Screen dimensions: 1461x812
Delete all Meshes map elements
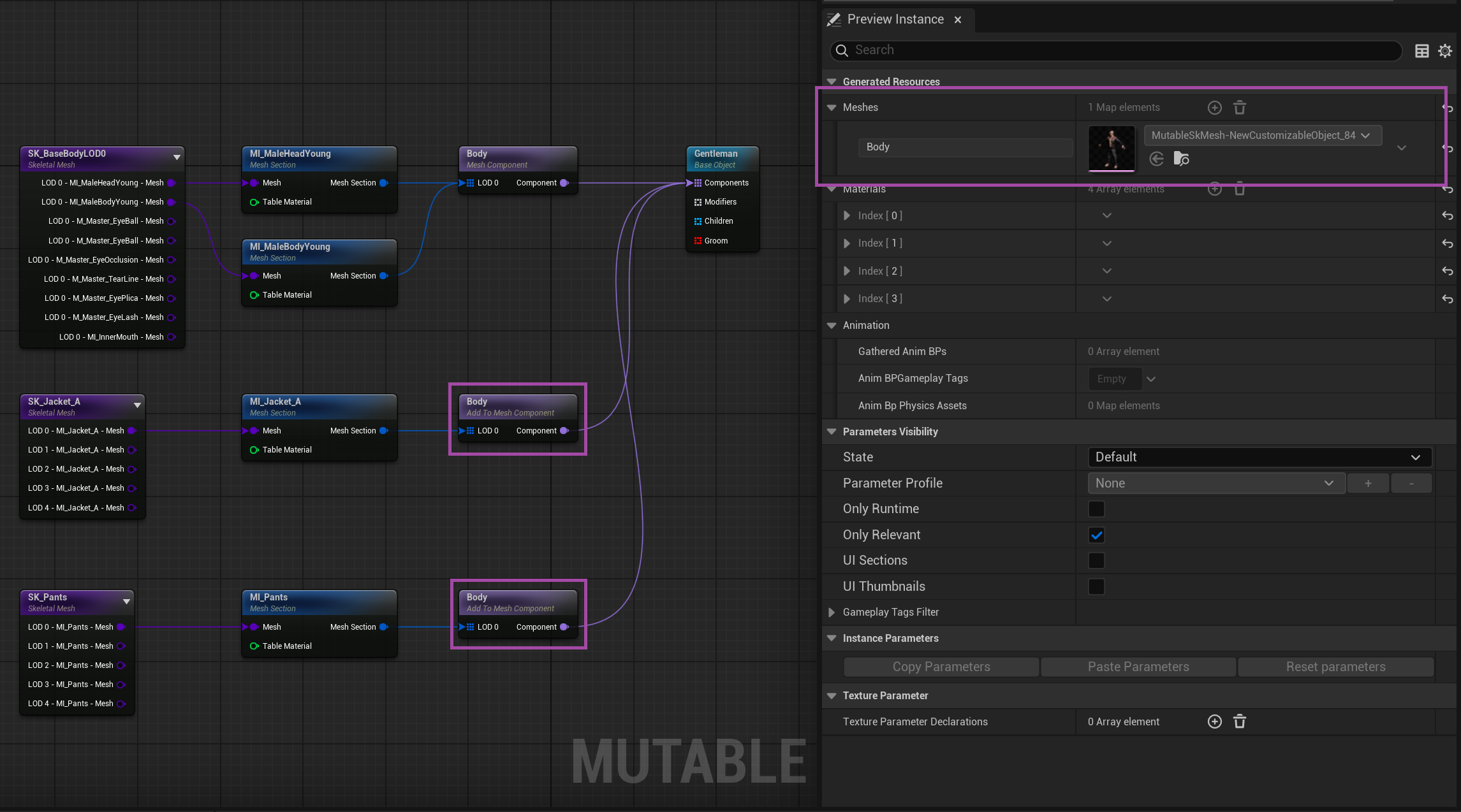[x=1240, y=108]
